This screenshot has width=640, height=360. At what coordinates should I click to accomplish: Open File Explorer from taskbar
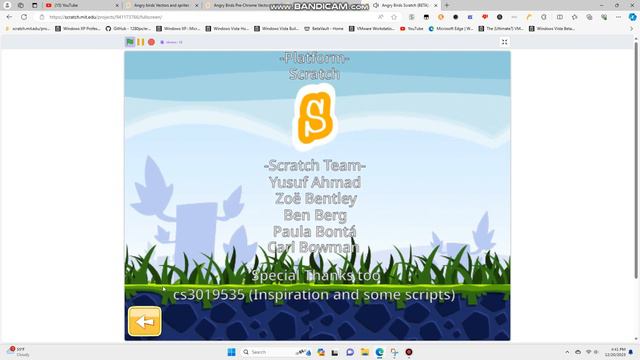click(x=364, y=352)
